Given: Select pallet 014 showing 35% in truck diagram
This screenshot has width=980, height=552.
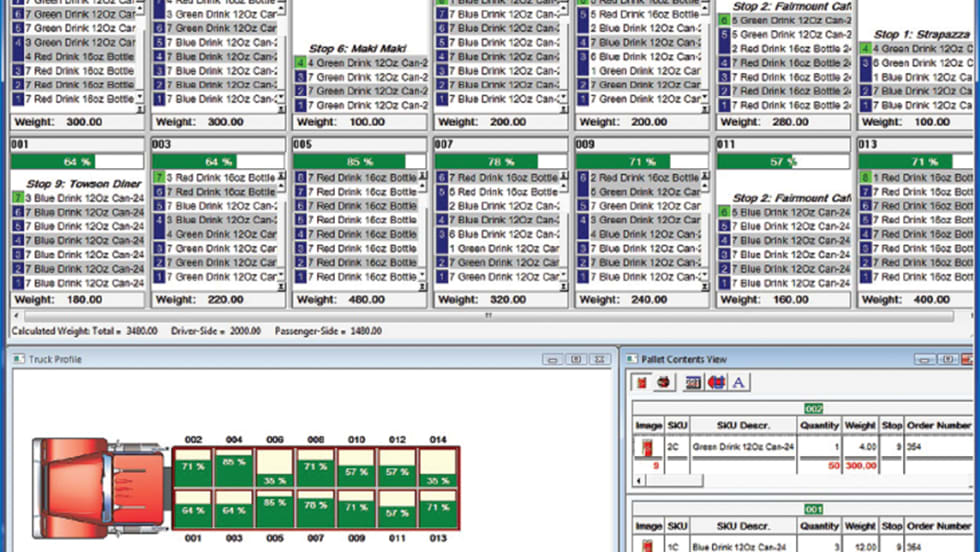Looking at the screenshot, I should [437, 465].
